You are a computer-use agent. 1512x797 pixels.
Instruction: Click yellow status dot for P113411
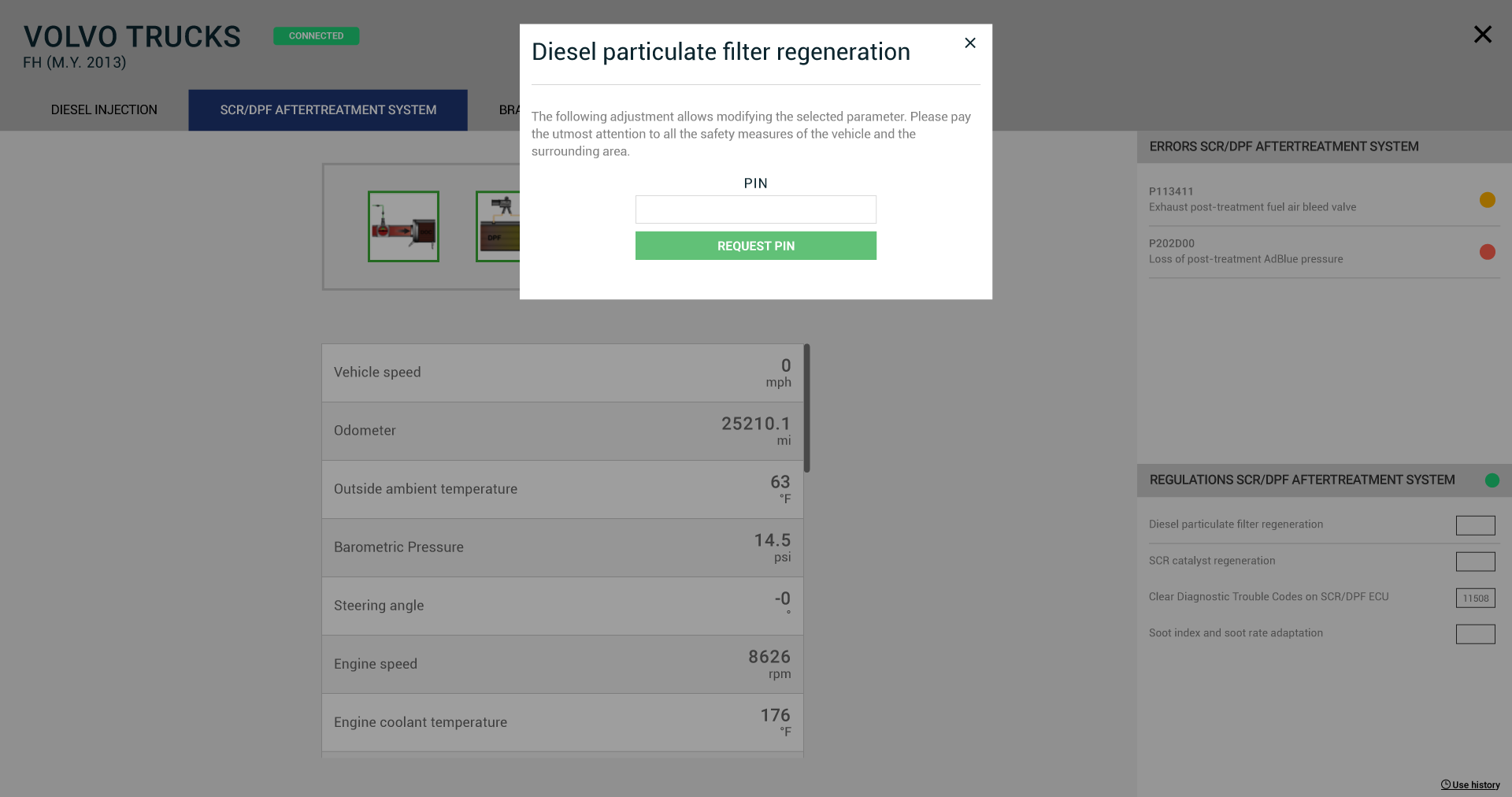tap(1488, 200)
